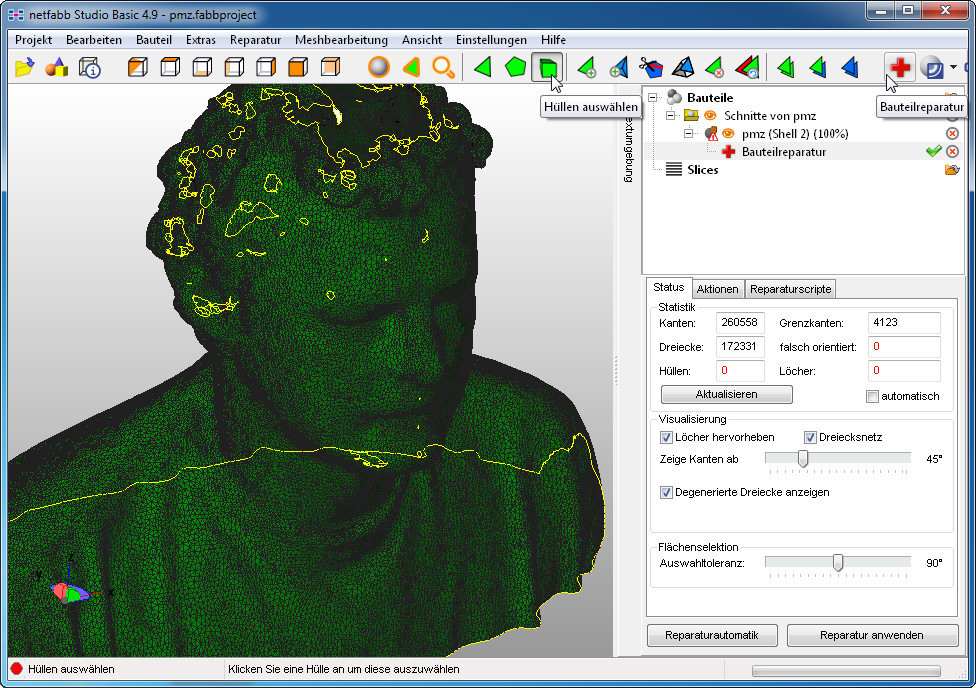Click the create primitive shapes toolbar icon
Screen dimensions: 976x688
[57, 67]
